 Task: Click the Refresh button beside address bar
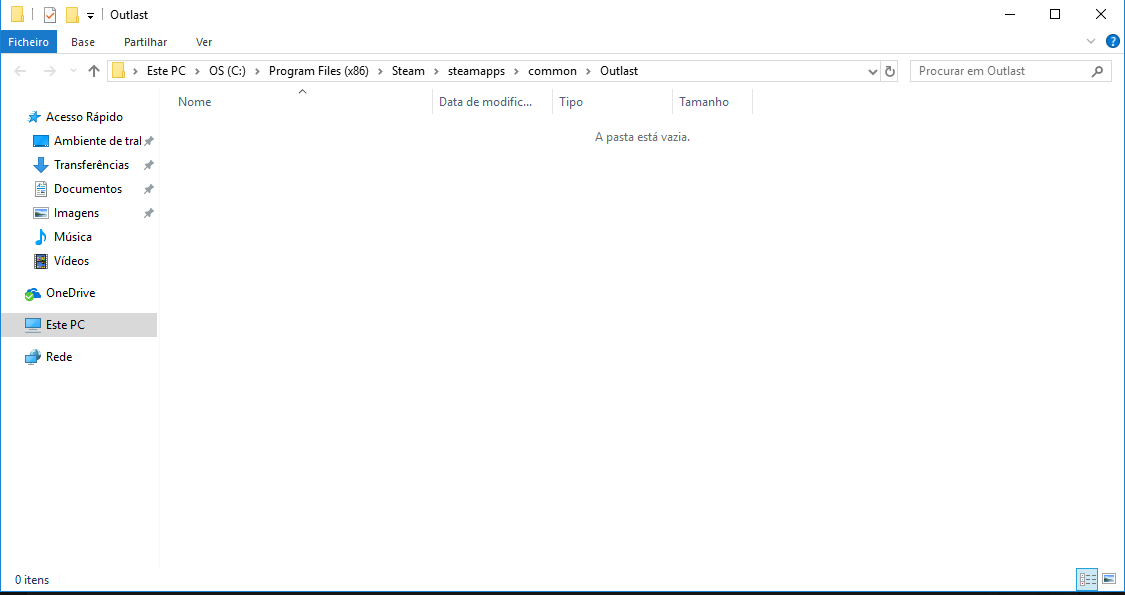(890, 71)
